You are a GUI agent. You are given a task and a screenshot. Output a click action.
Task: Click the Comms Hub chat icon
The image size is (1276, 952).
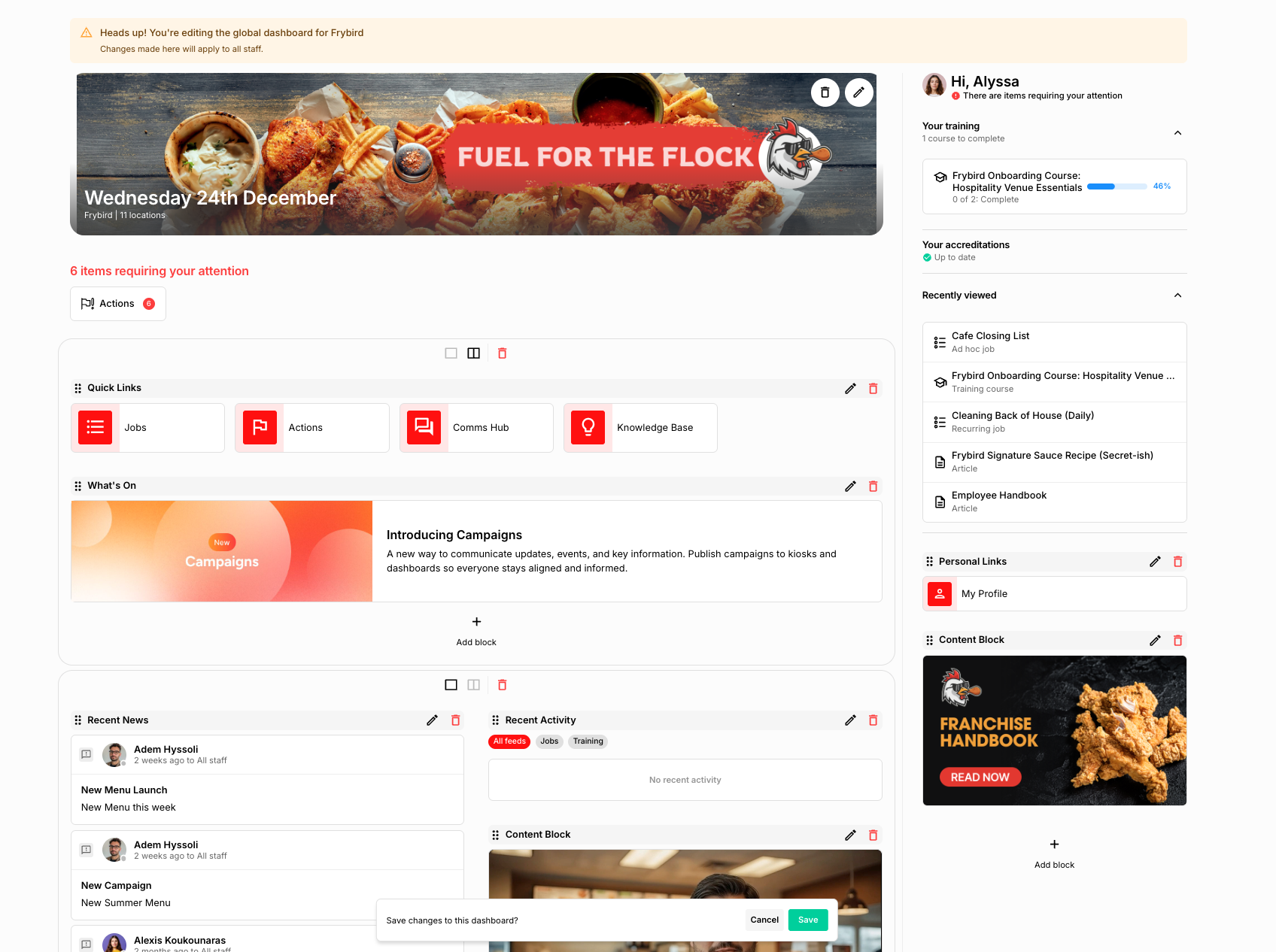click(424, 428)
